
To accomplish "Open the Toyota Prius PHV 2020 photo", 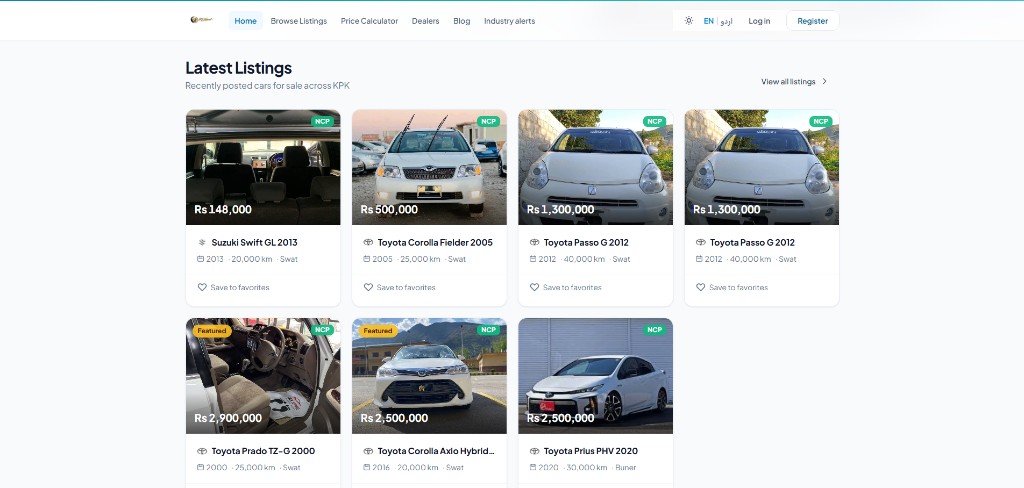I will (596, 376).
